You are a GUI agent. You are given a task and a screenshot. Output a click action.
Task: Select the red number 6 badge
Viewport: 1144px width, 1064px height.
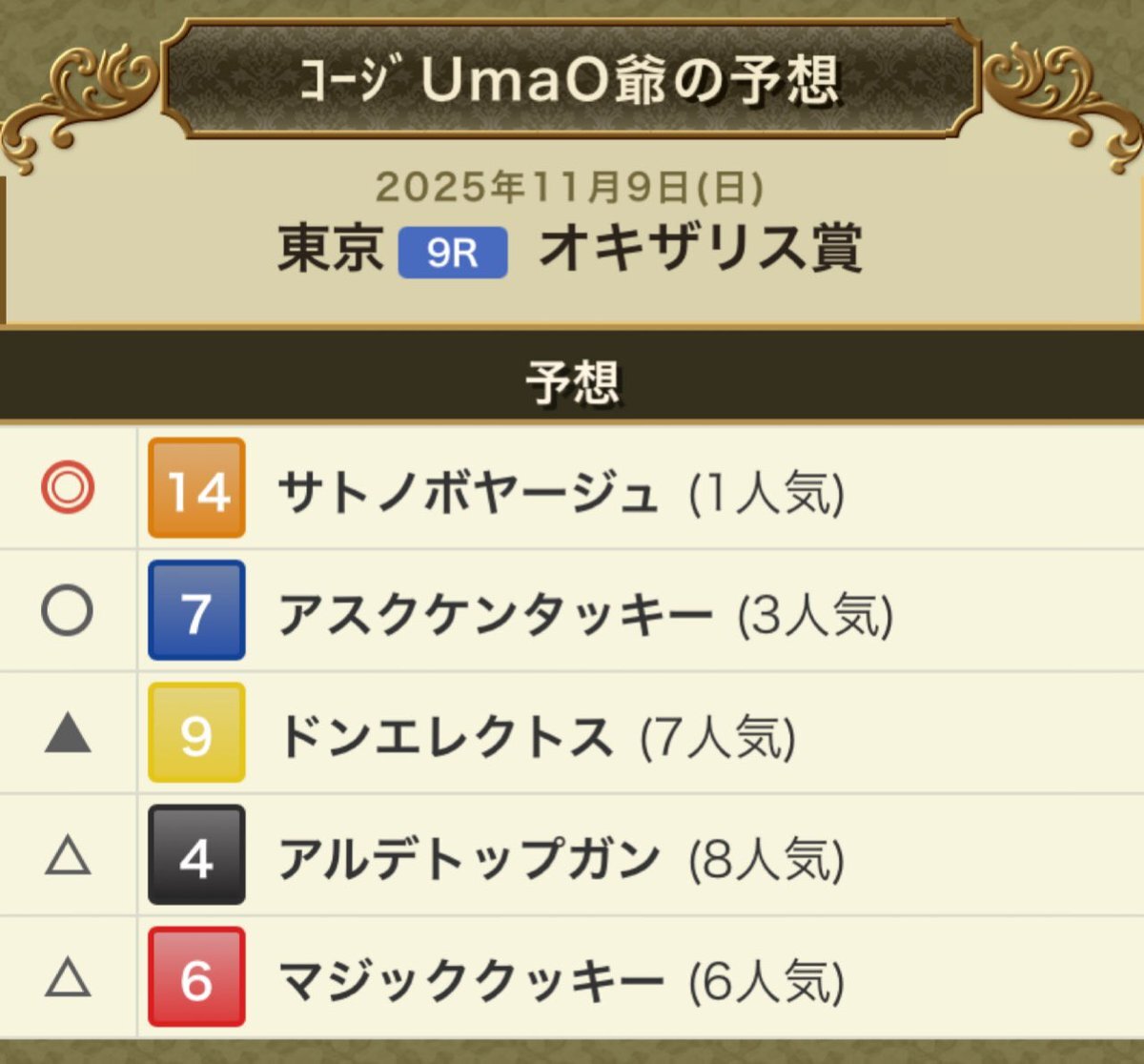pyautogui.click(x=196, y=977)
